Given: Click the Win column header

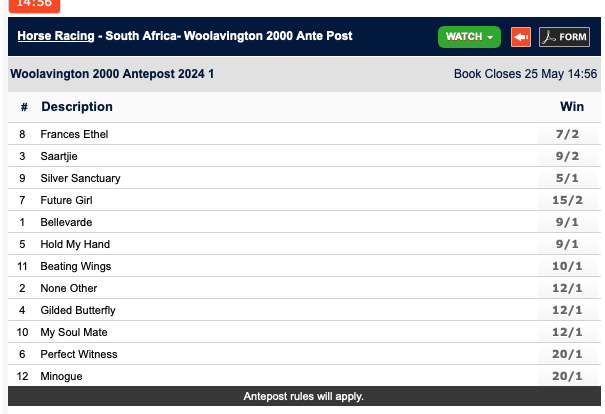Looking at the screenshot, I should pos(572,107).
